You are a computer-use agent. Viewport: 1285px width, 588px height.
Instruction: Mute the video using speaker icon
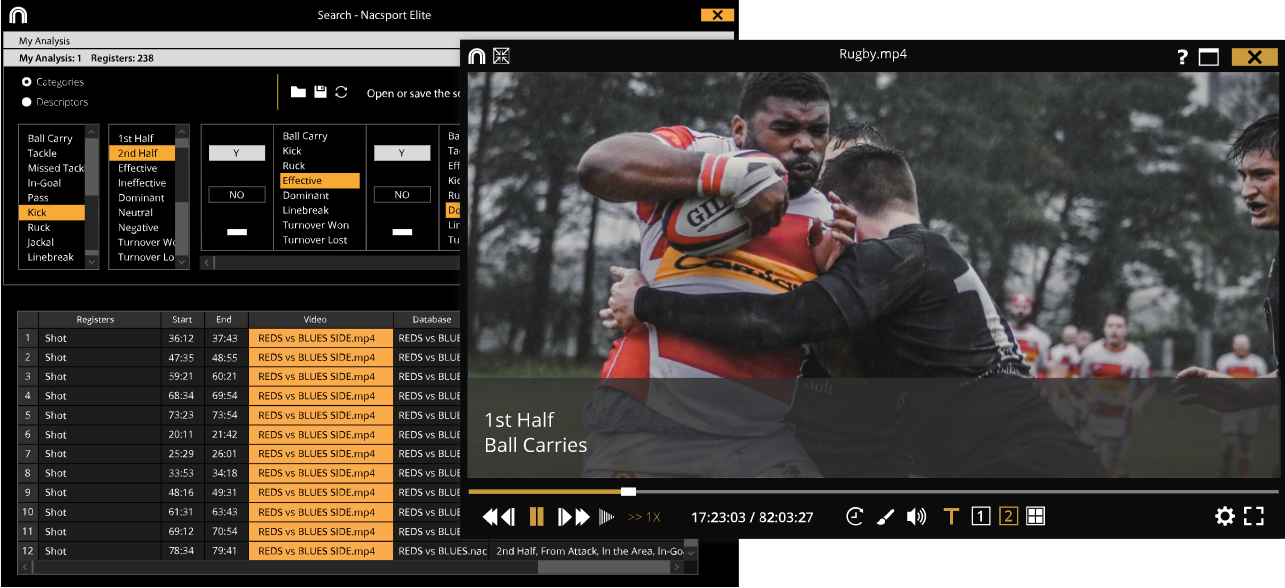[x=916, y=517]
